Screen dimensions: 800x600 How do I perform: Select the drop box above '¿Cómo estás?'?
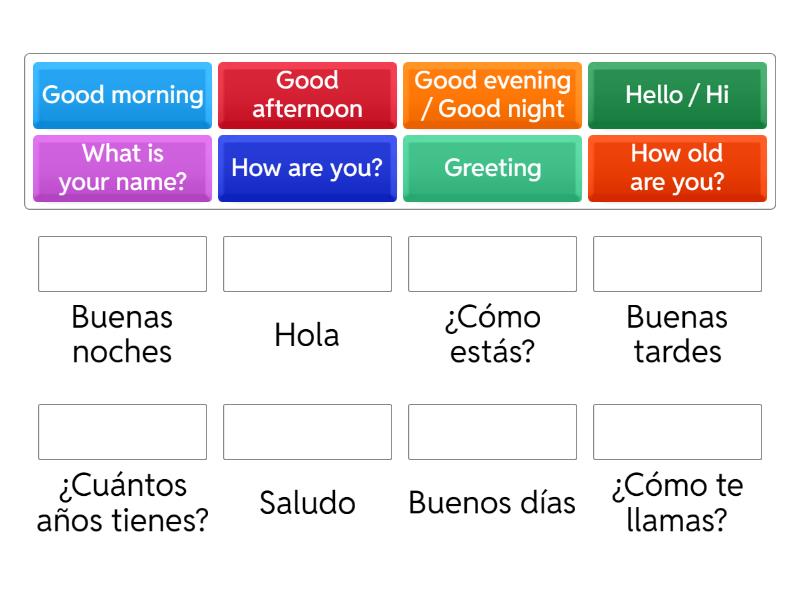pyautogui.click(x=492, y=264)
